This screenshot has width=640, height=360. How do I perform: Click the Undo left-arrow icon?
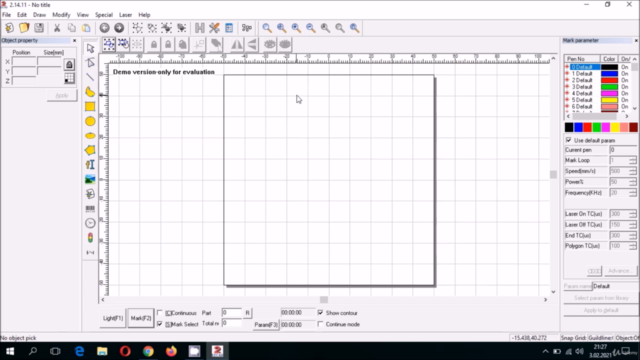pos(104,28)
